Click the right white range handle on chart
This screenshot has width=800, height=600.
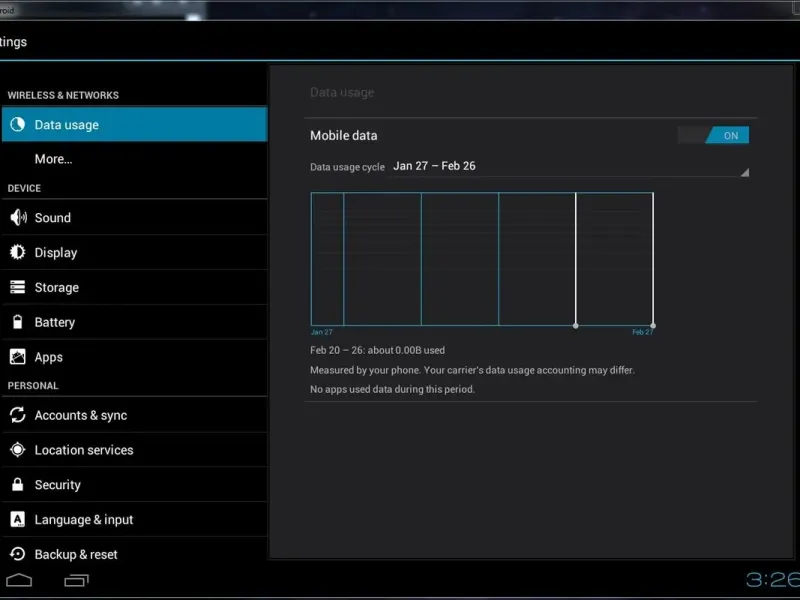(x=653, y=326)
